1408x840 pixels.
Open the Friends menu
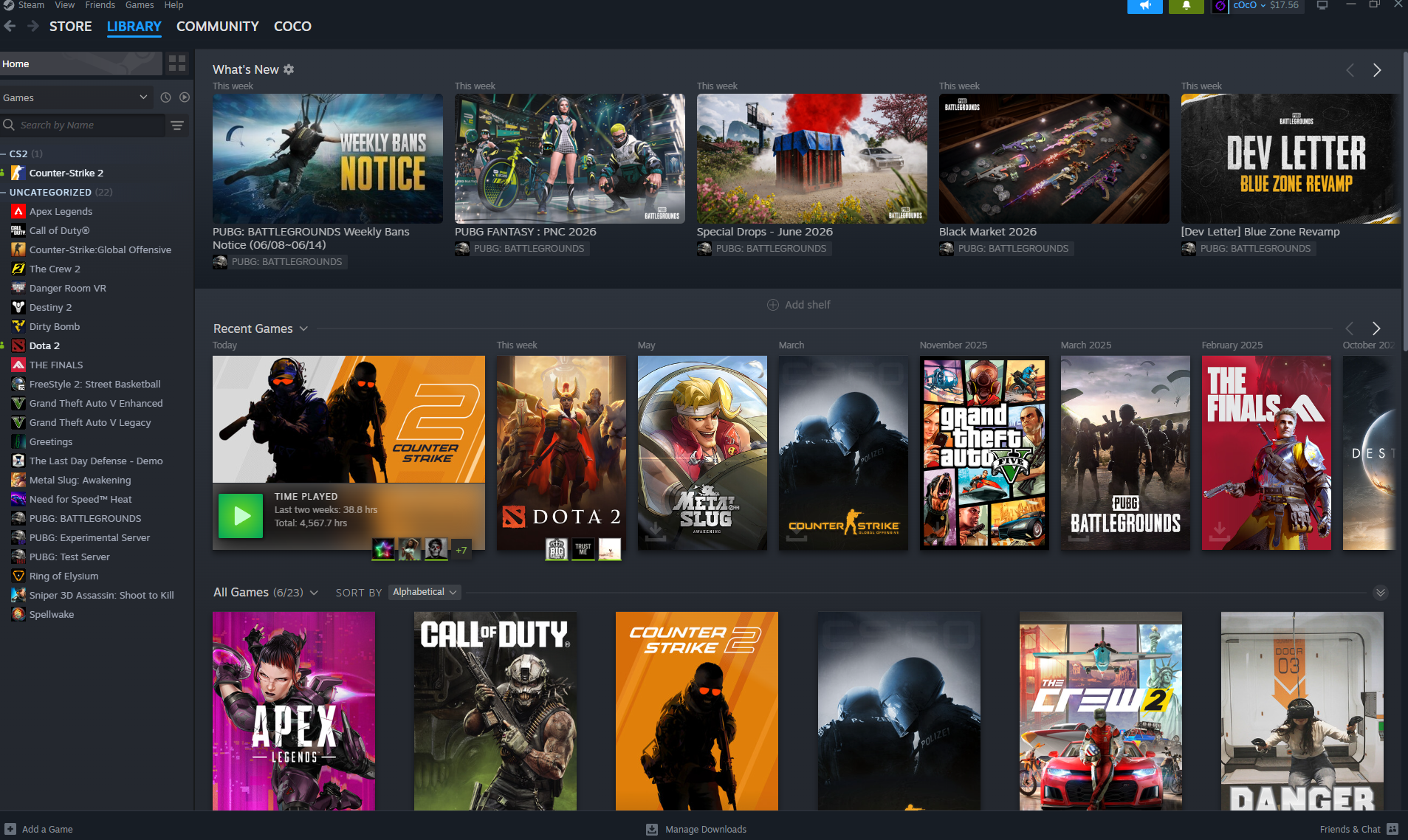100,5
